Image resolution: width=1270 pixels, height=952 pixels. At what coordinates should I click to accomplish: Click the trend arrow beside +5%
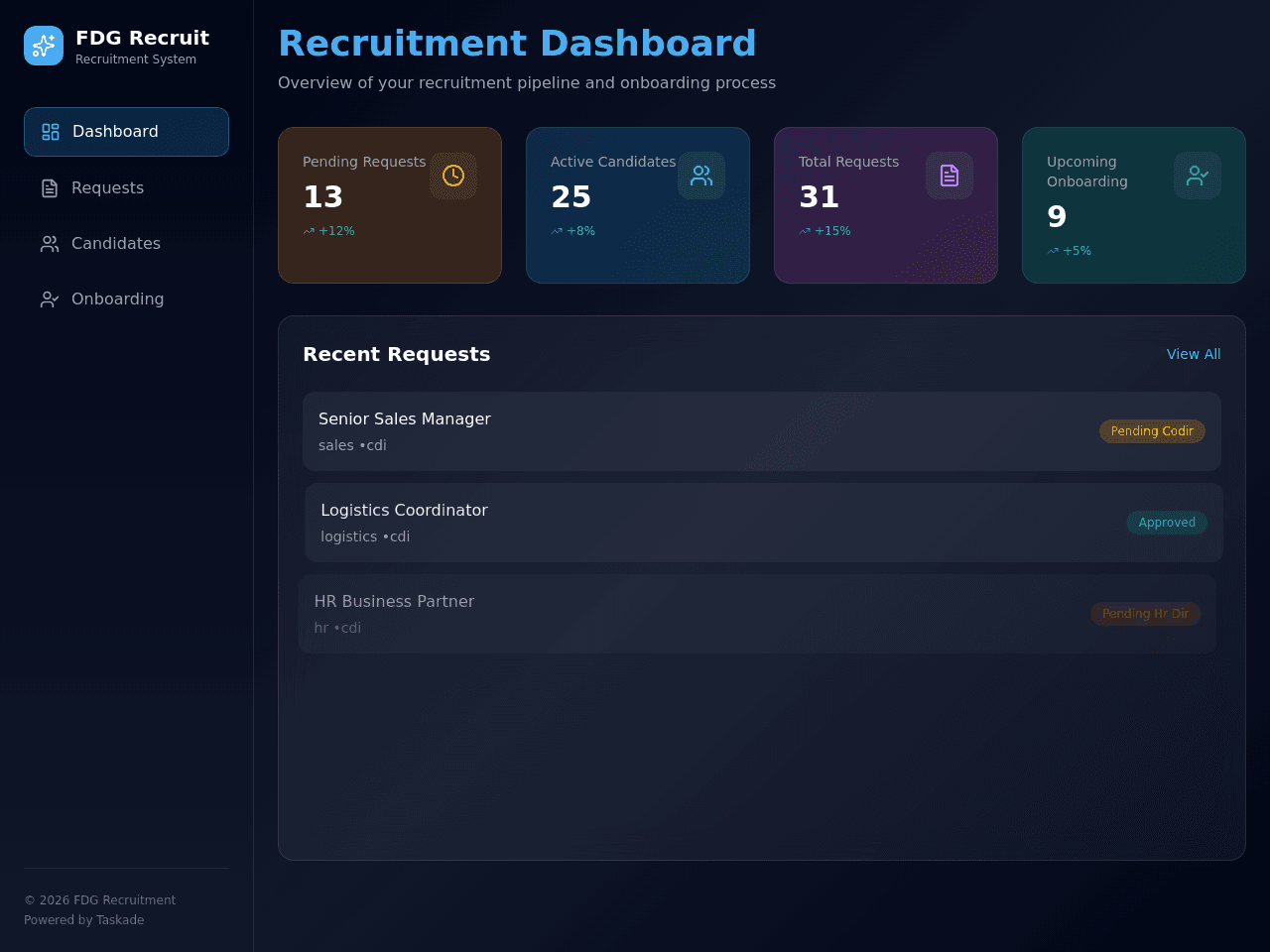point(1053,251)
